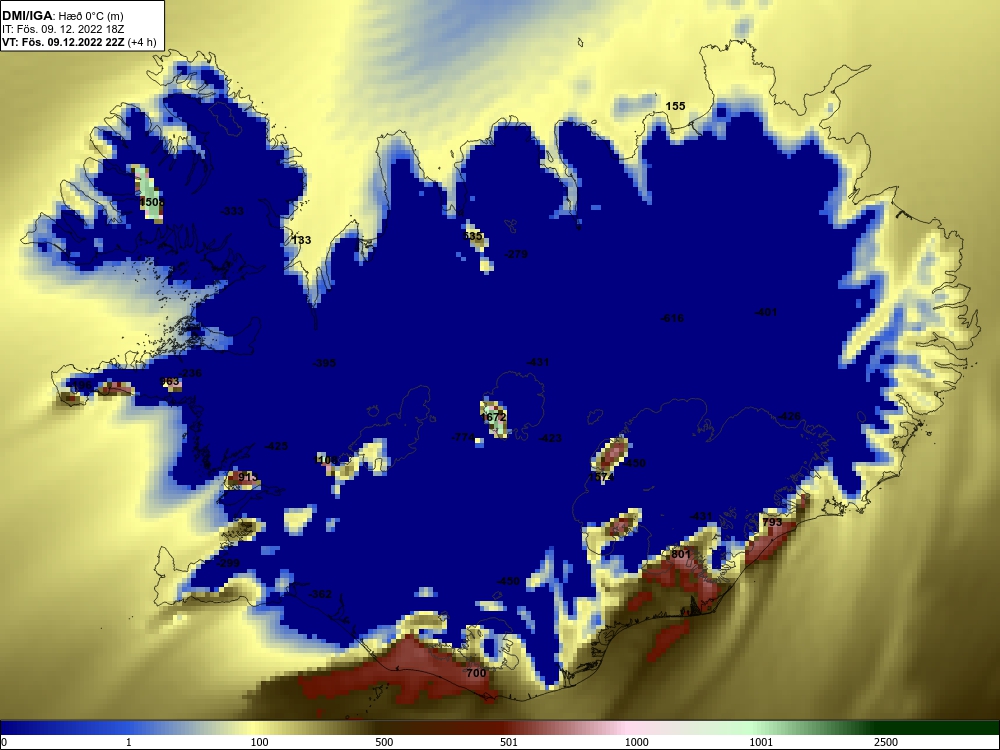Viewport: 1000px width, 750px height.
Task: Click the -362 map value
Action: click(320, 594)
